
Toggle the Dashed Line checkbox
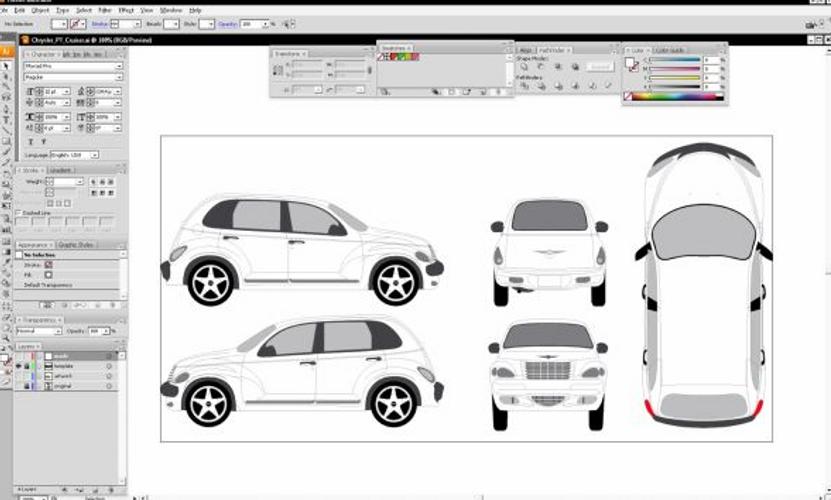(x=18, y=213)
